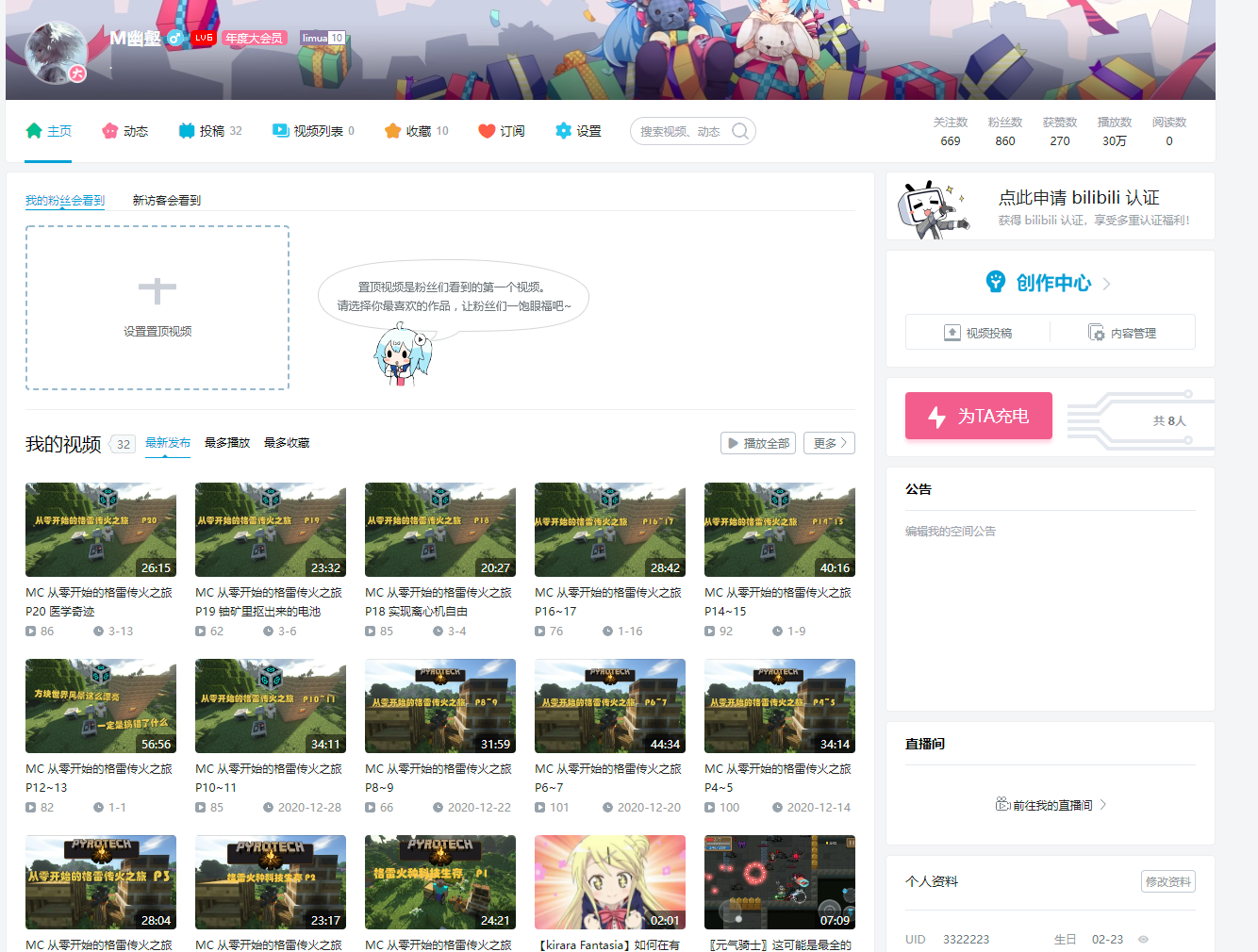Switch to 新访客会看到 tab

pos(167,201)
